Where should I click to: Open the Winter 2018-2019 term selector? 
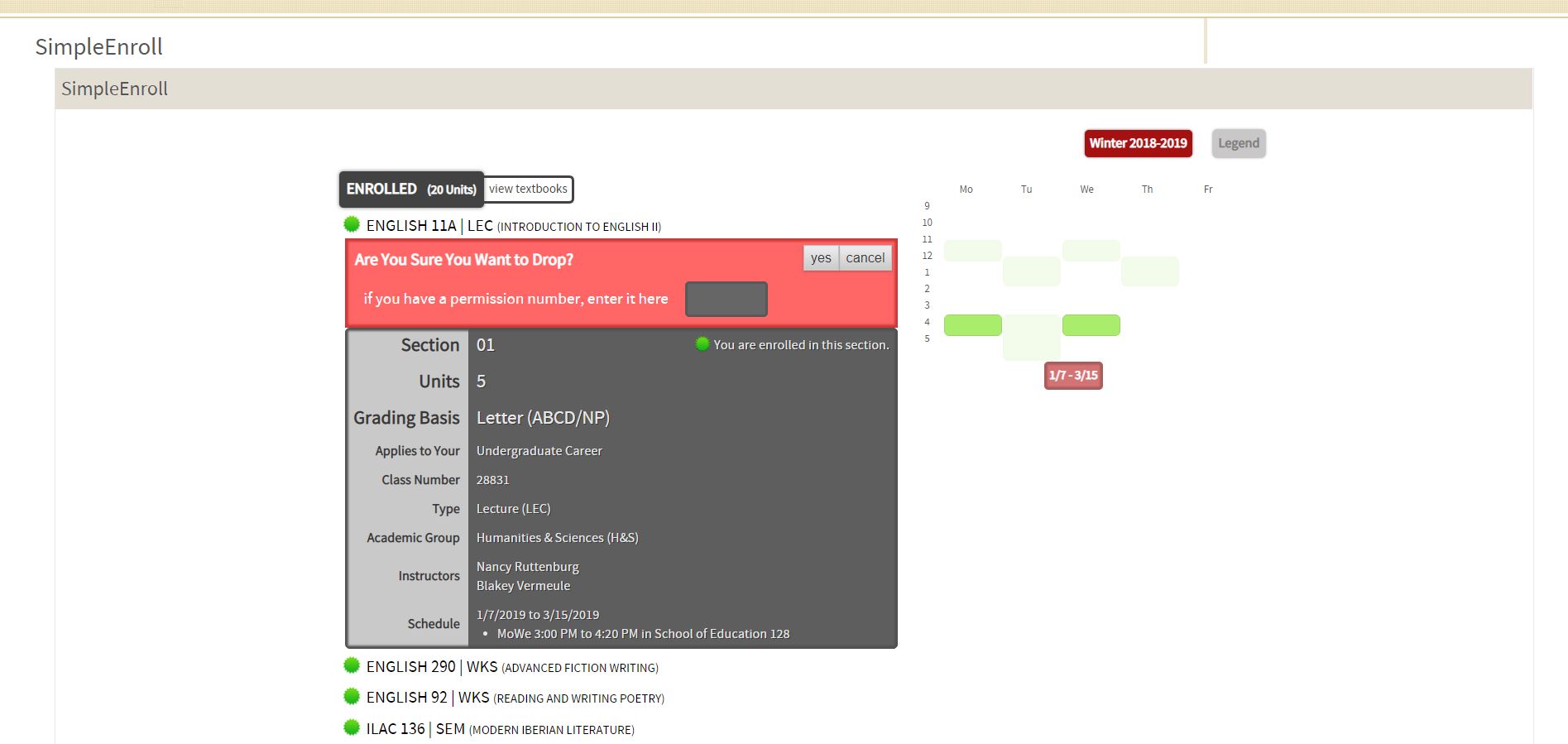coord(1138,143)
